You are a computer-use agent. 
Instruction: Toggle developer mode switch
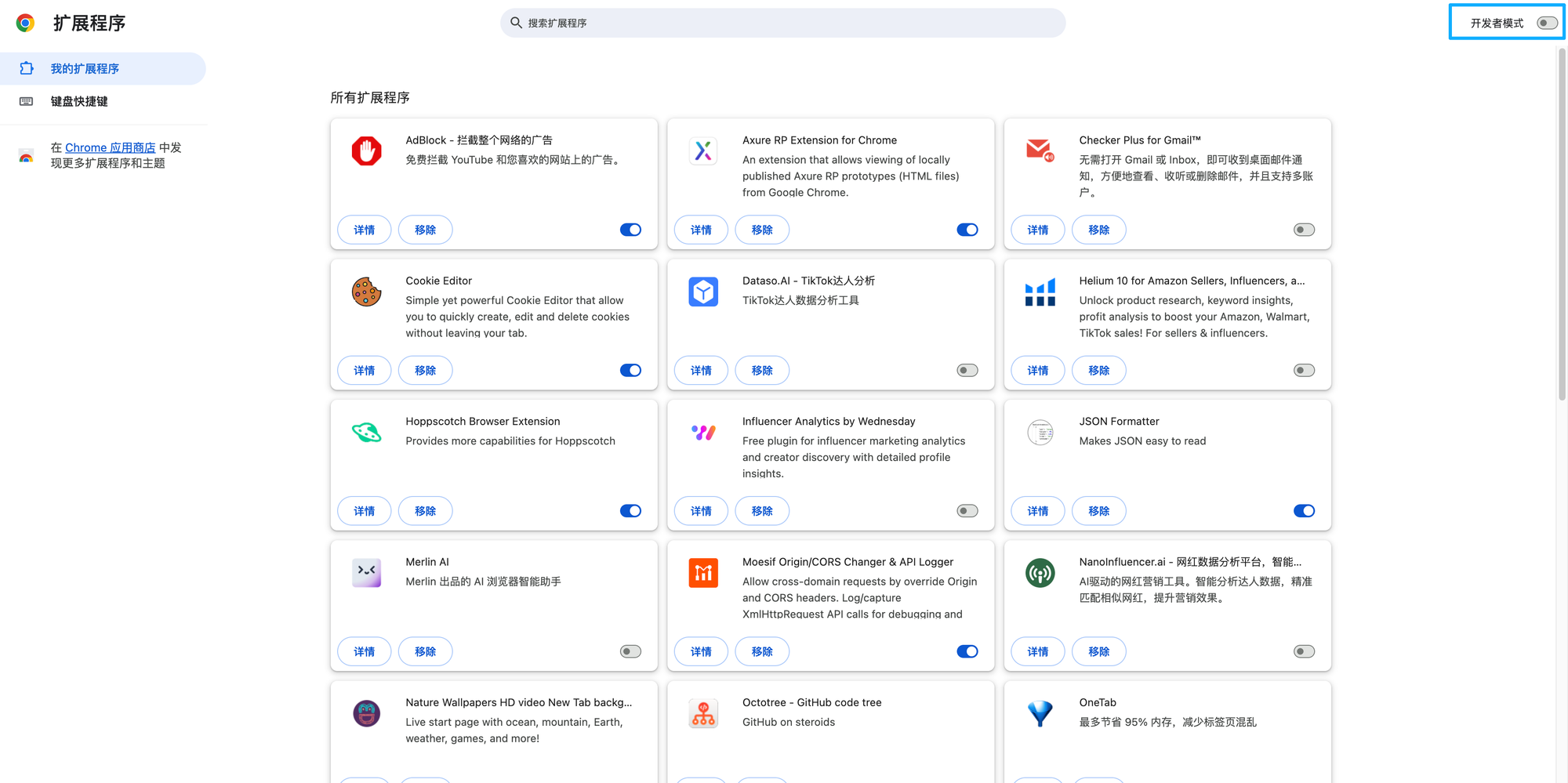point(1547,23)
